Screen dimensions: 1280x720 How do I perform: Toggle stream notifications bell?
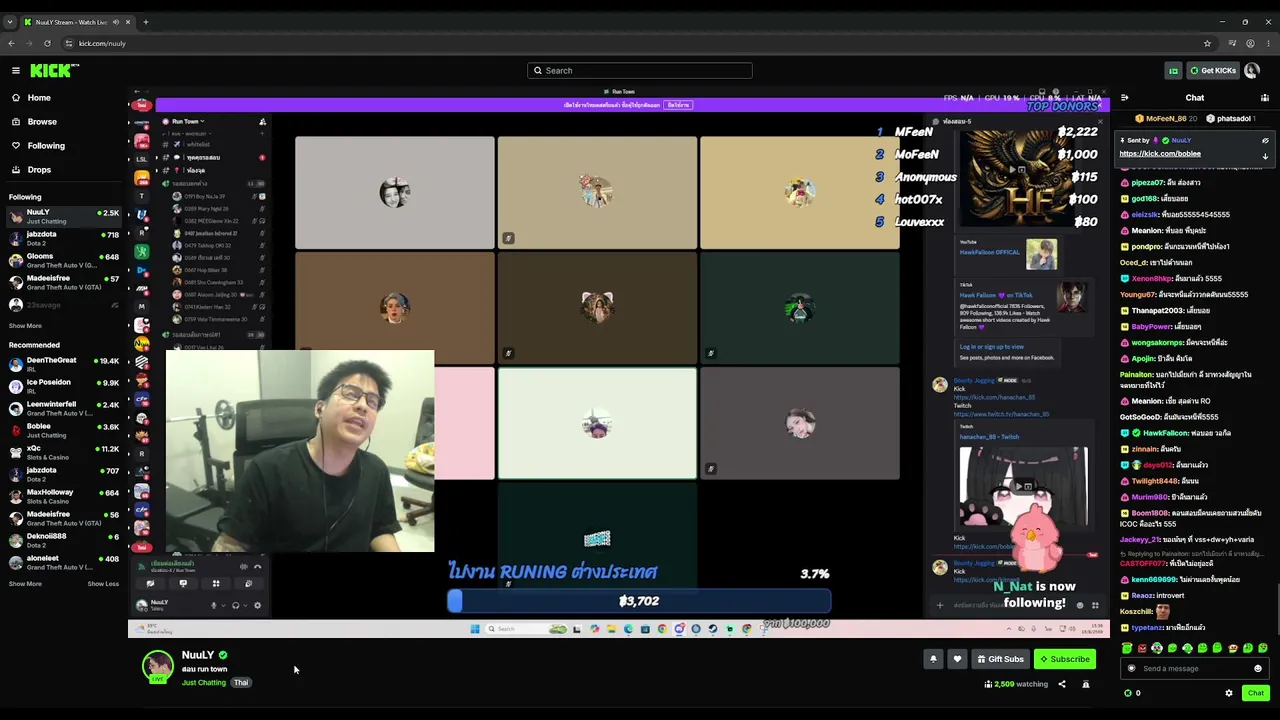click(933, 659)
